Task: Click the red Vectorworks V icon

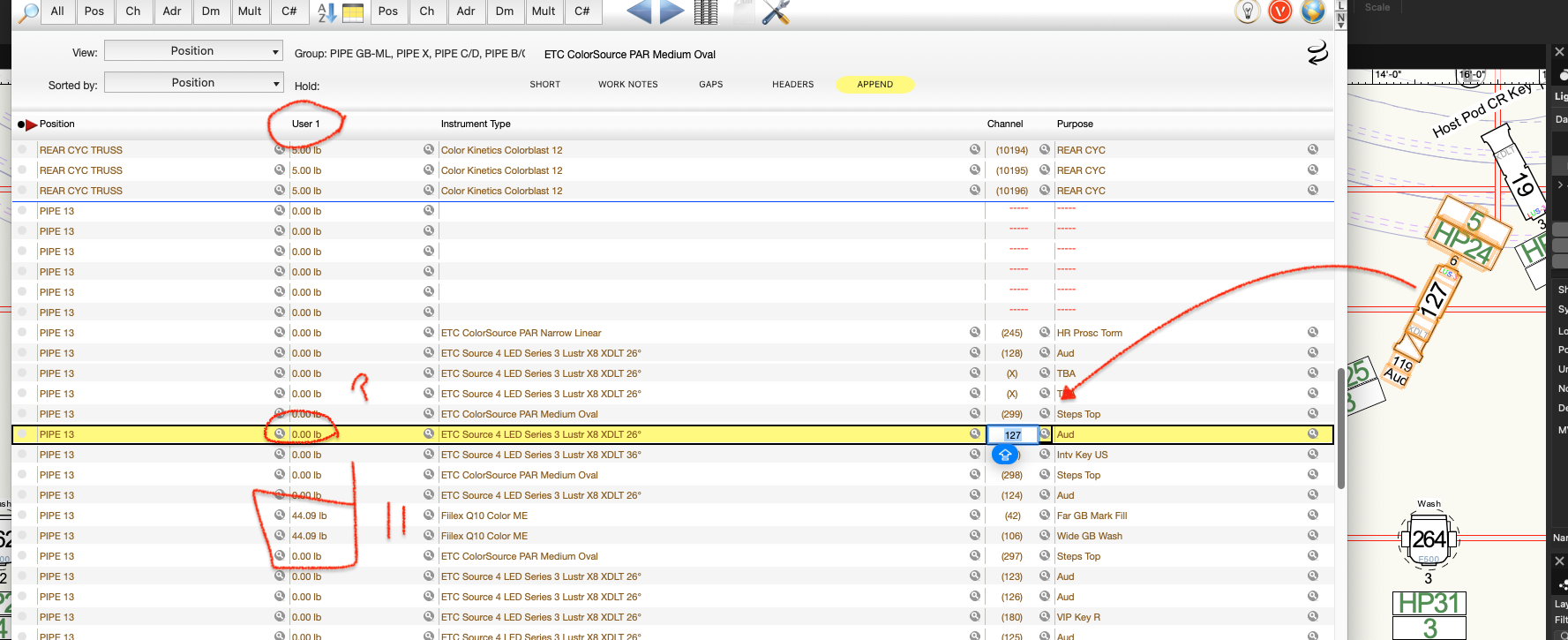Action: tap(1279, 11)
